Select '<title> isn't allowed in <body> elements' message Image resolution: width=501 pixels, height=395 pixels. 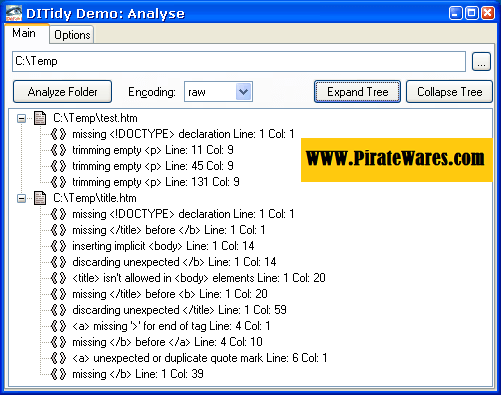coord(199,278)
